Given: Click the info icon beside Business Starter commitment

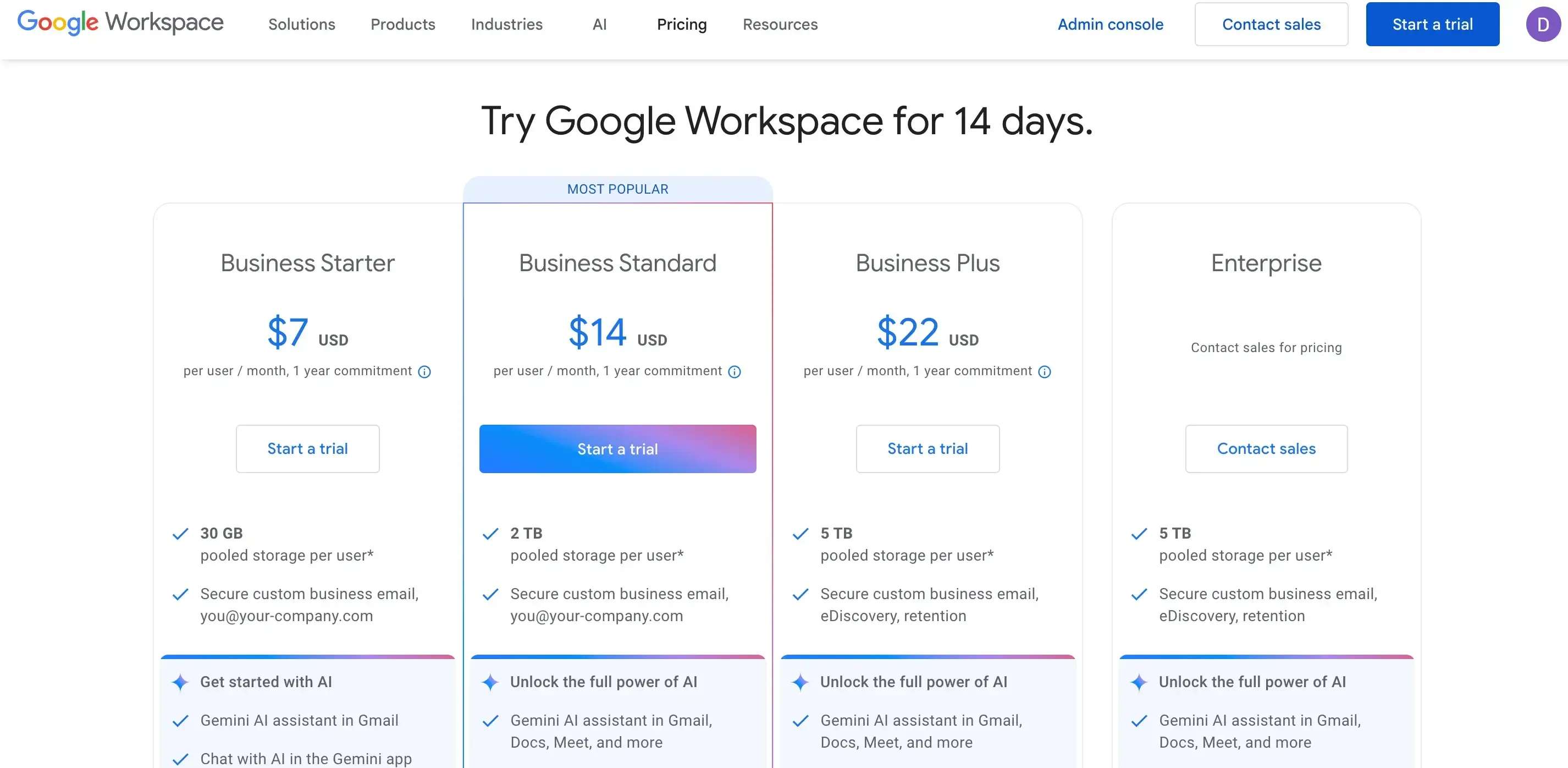Looking at the screenshot, I should pos(424,371).
